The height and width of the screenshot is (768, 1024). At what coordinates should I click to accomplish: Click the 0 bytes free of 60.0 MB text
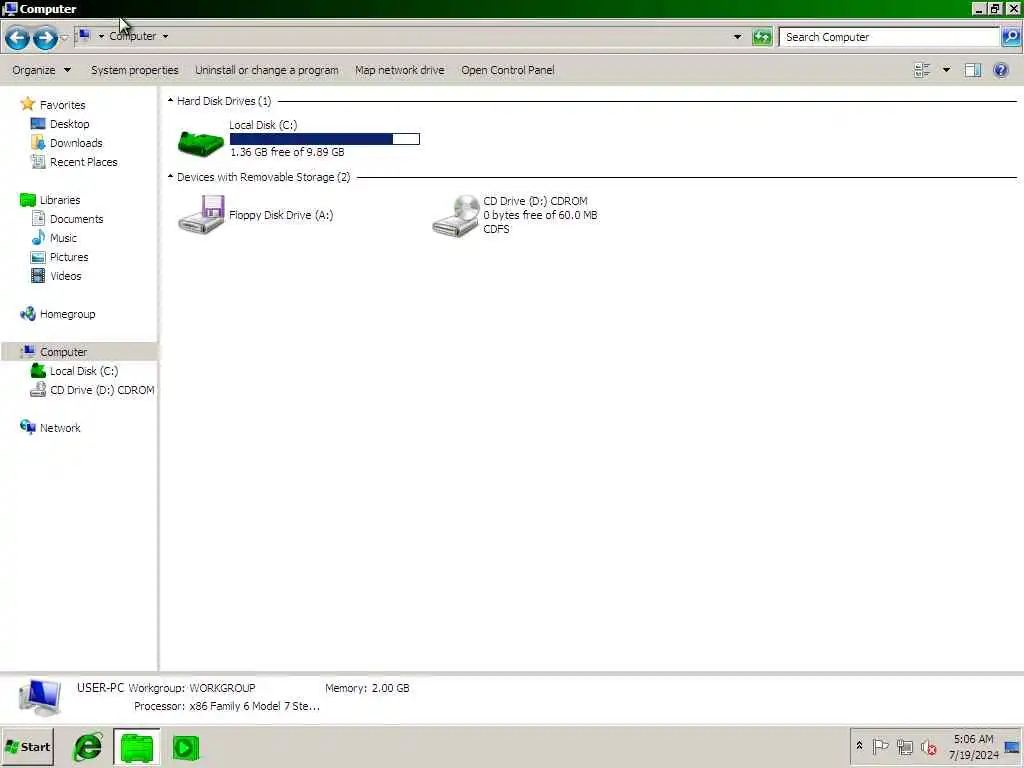pos(540,215)
